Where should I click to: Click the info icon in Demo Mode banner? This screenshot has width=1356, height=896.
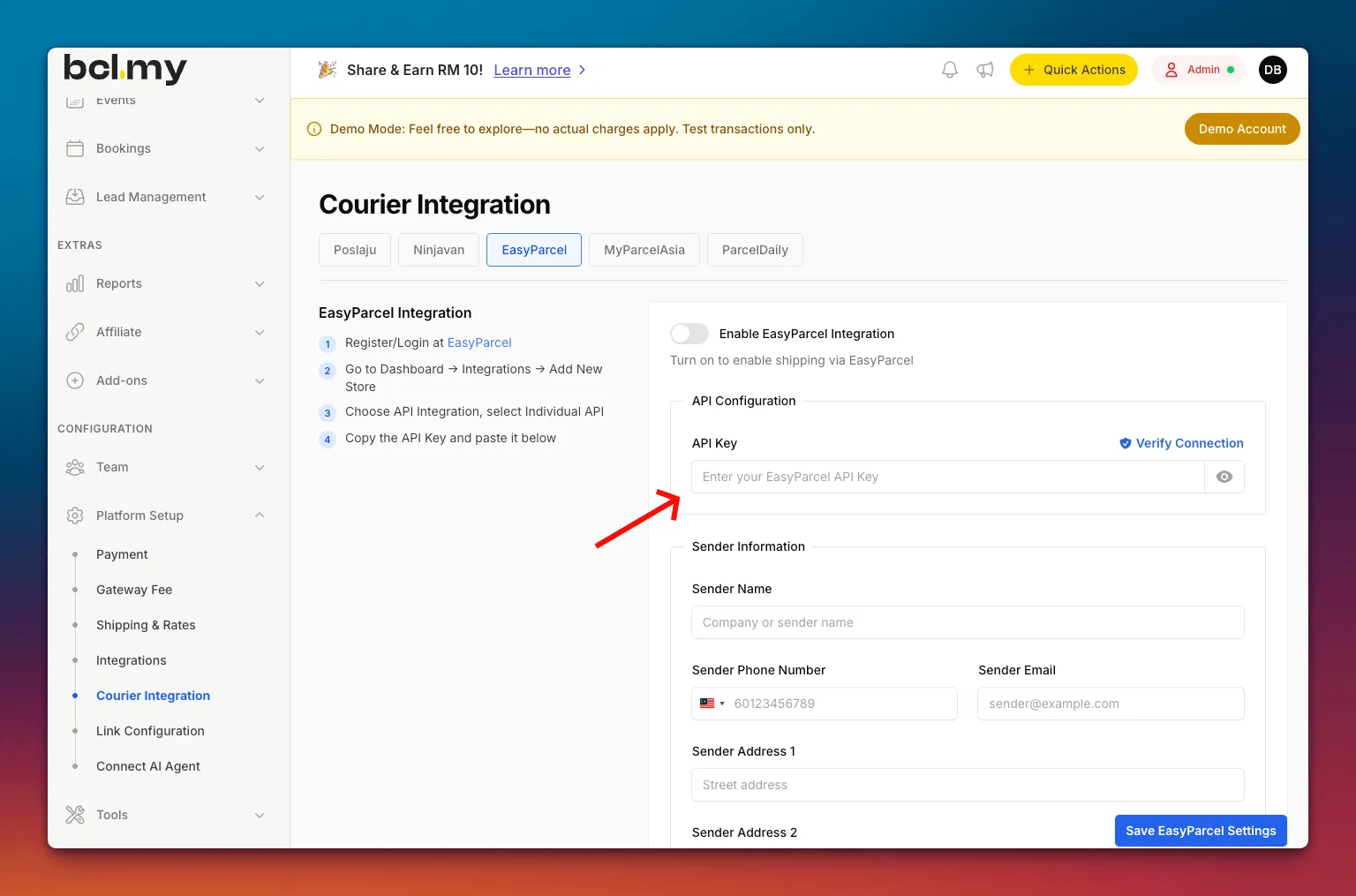pos(313,129)
